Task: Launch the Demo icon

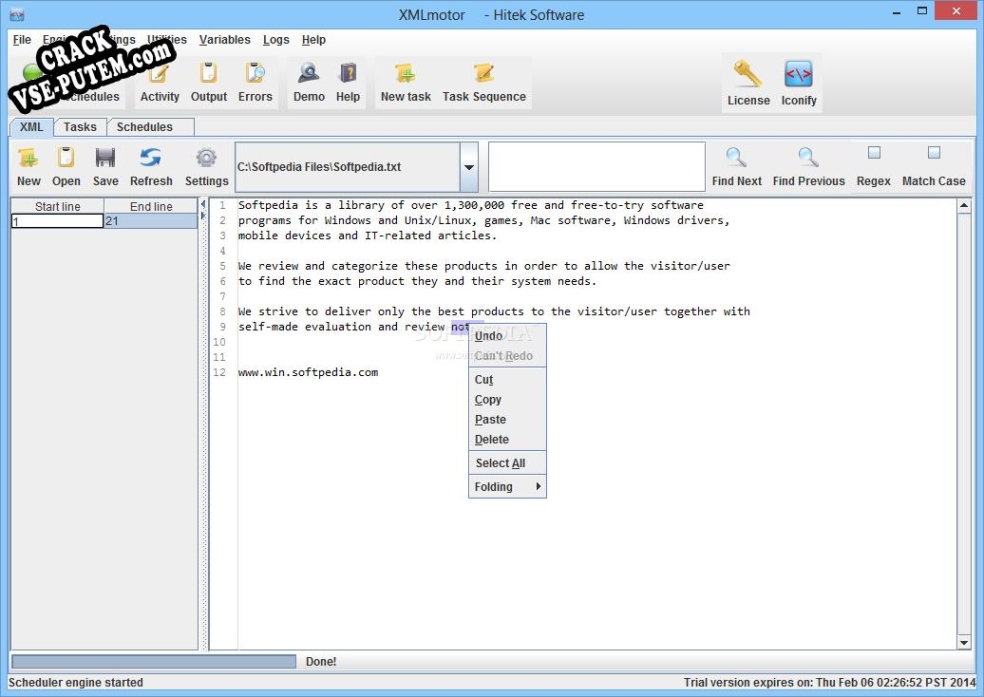Action: point(309,82)
